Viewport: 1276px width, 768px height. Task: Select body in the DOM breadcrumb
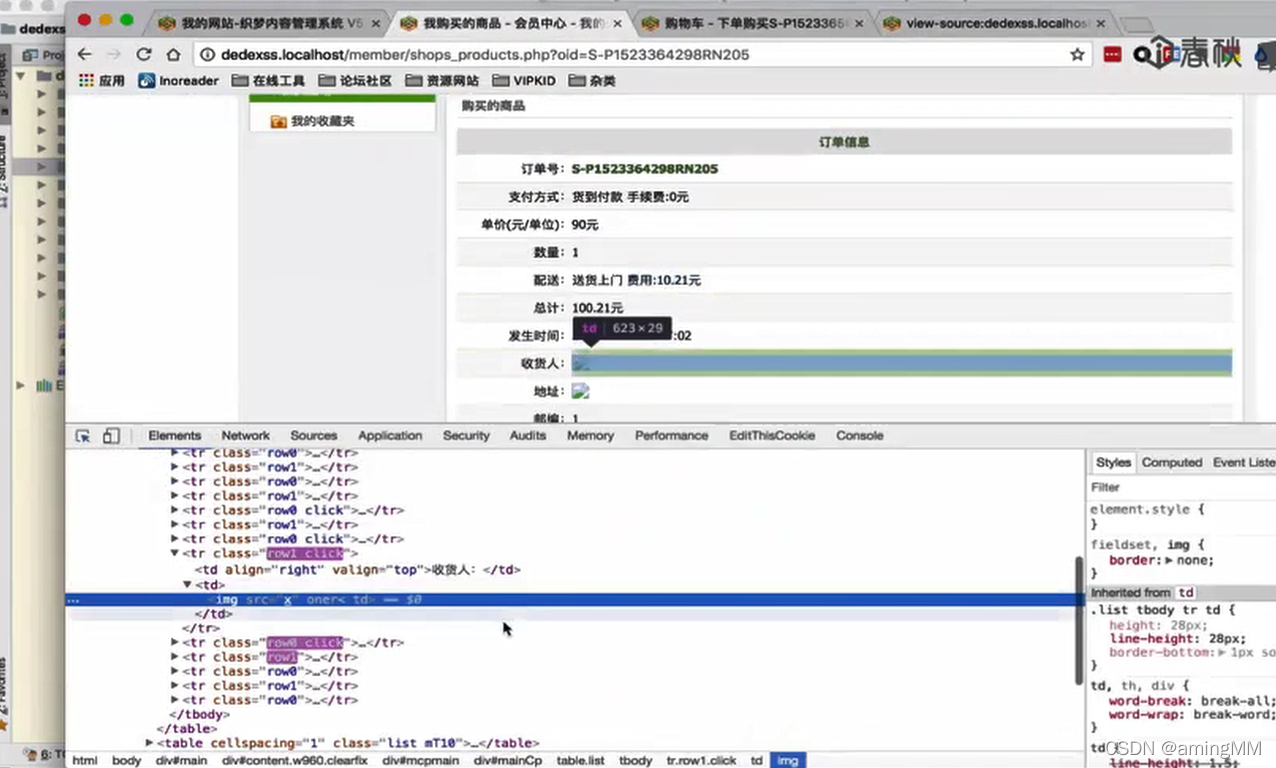pyautogui.click(x=126, y=760)
